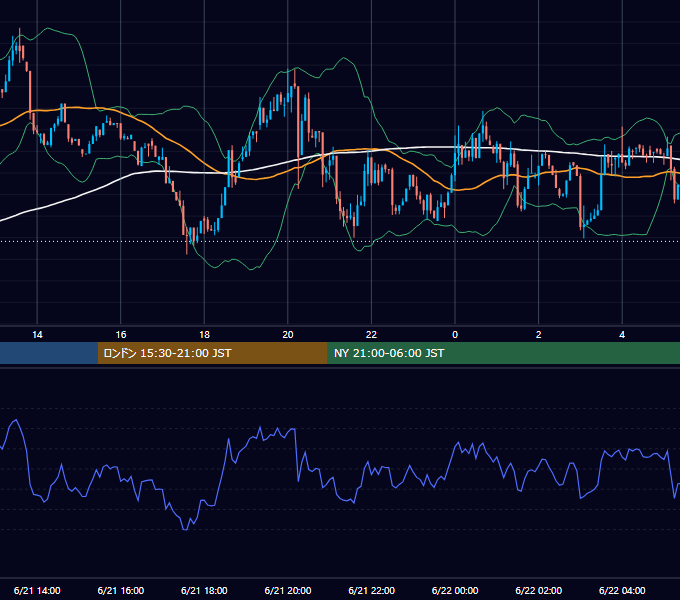This screenshot has width=680, height=600.
Task: Click the blue session bar before London
Action: pyautogui.click(x=49, y=353)
